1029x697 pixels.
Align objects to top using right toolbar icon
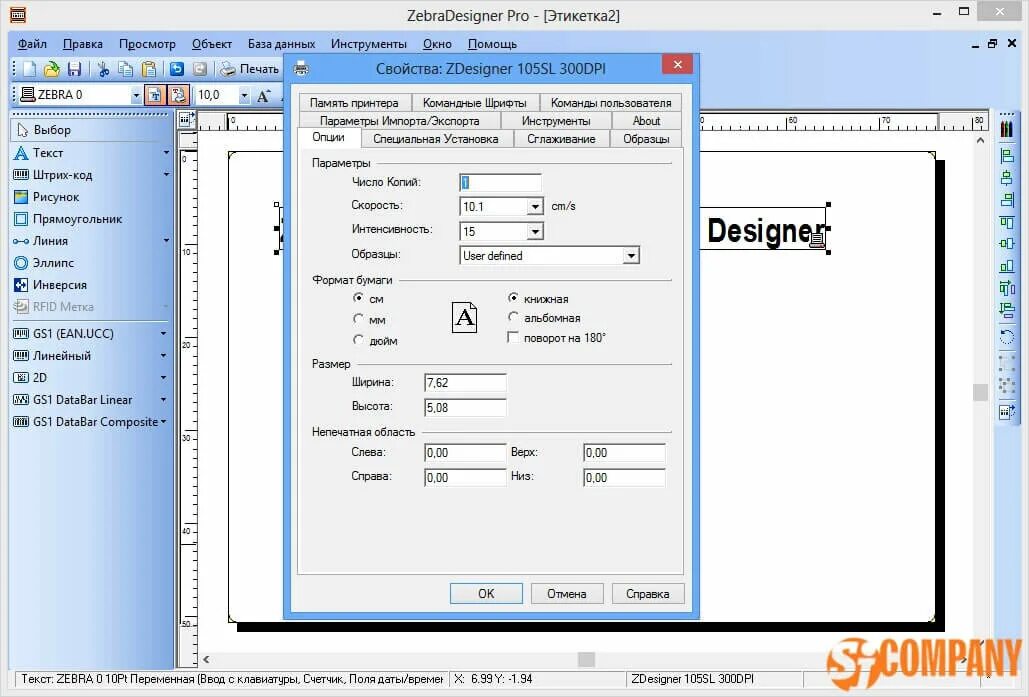[1007, 222]
